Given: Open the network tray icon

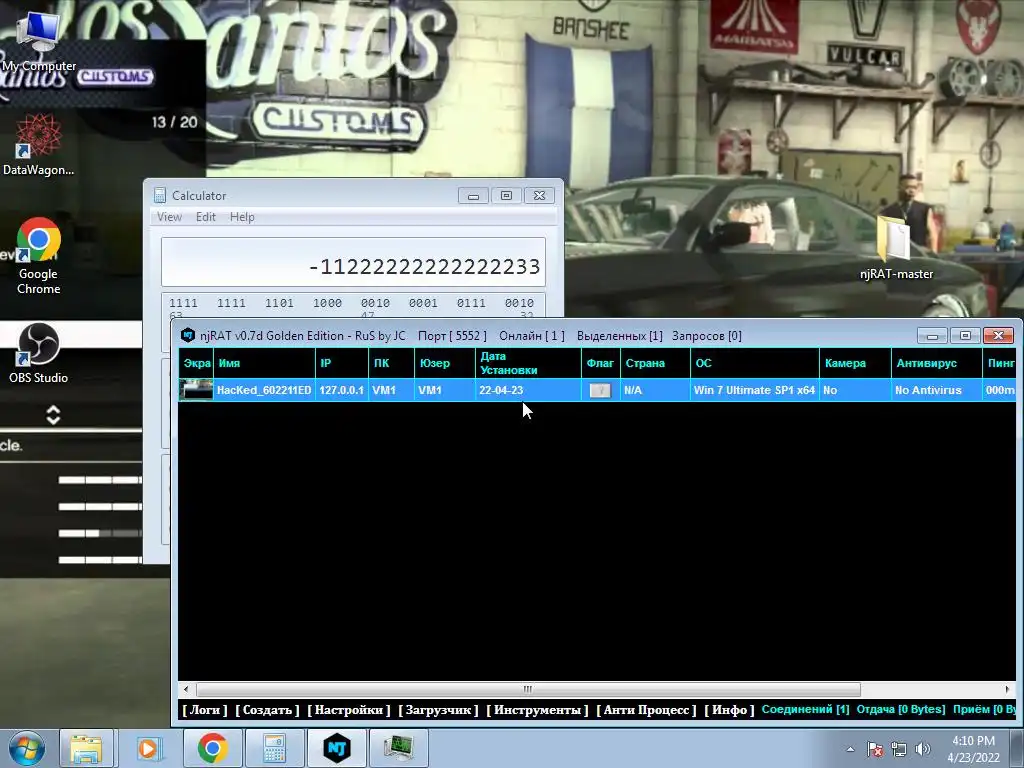Looking at the screenshot, I should coord(899,749).
